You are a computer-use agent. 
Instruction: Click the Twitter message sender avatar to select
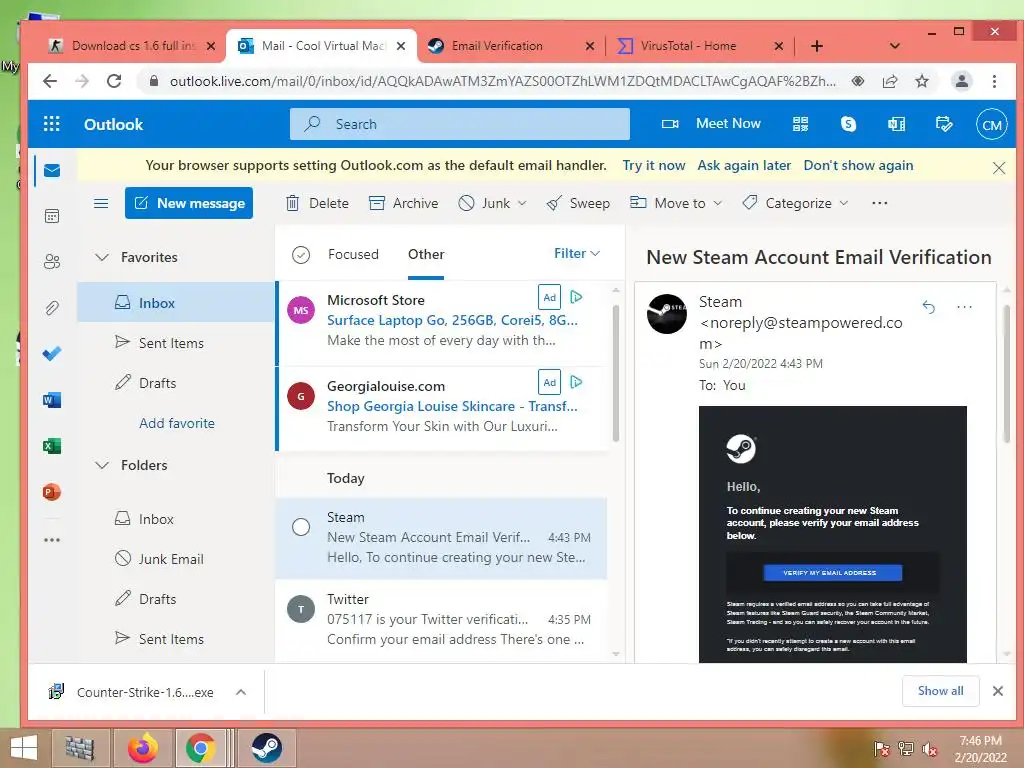(301, 610)
